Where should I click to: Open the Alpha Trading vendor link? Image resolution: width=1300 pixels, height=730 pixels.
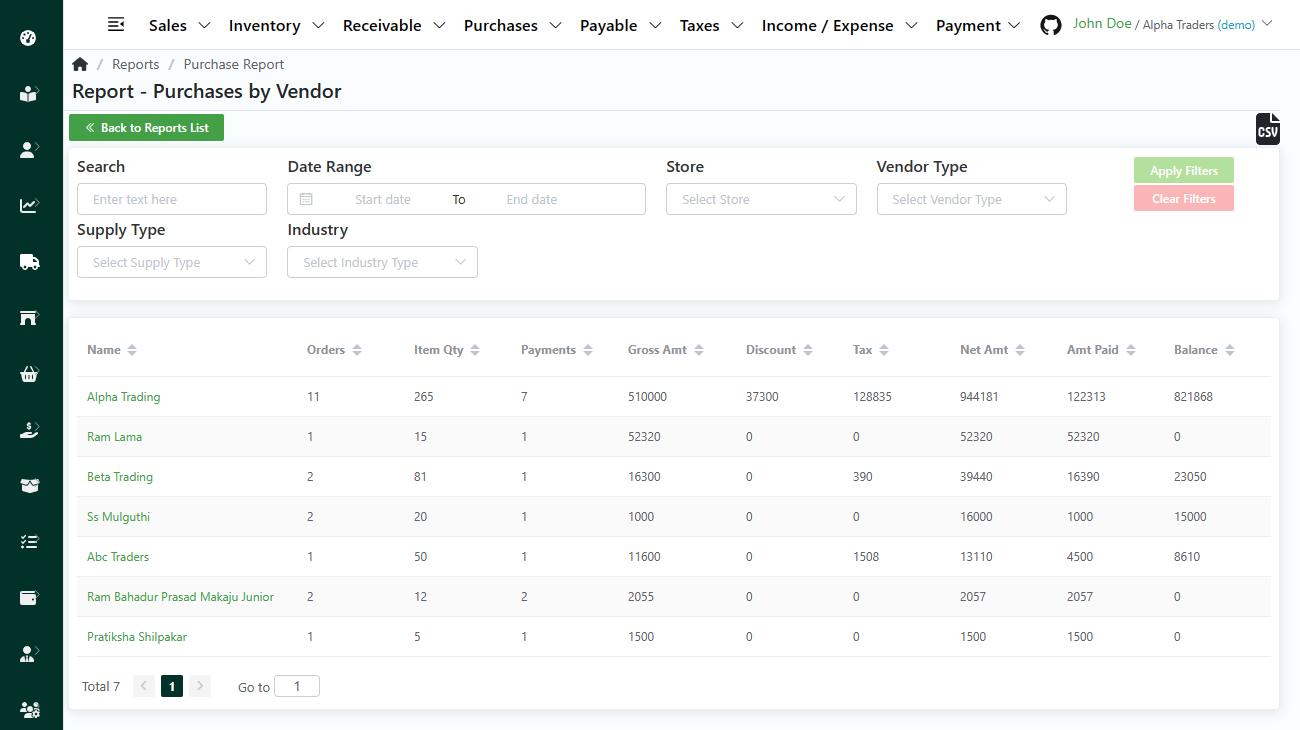pos(124,397)
